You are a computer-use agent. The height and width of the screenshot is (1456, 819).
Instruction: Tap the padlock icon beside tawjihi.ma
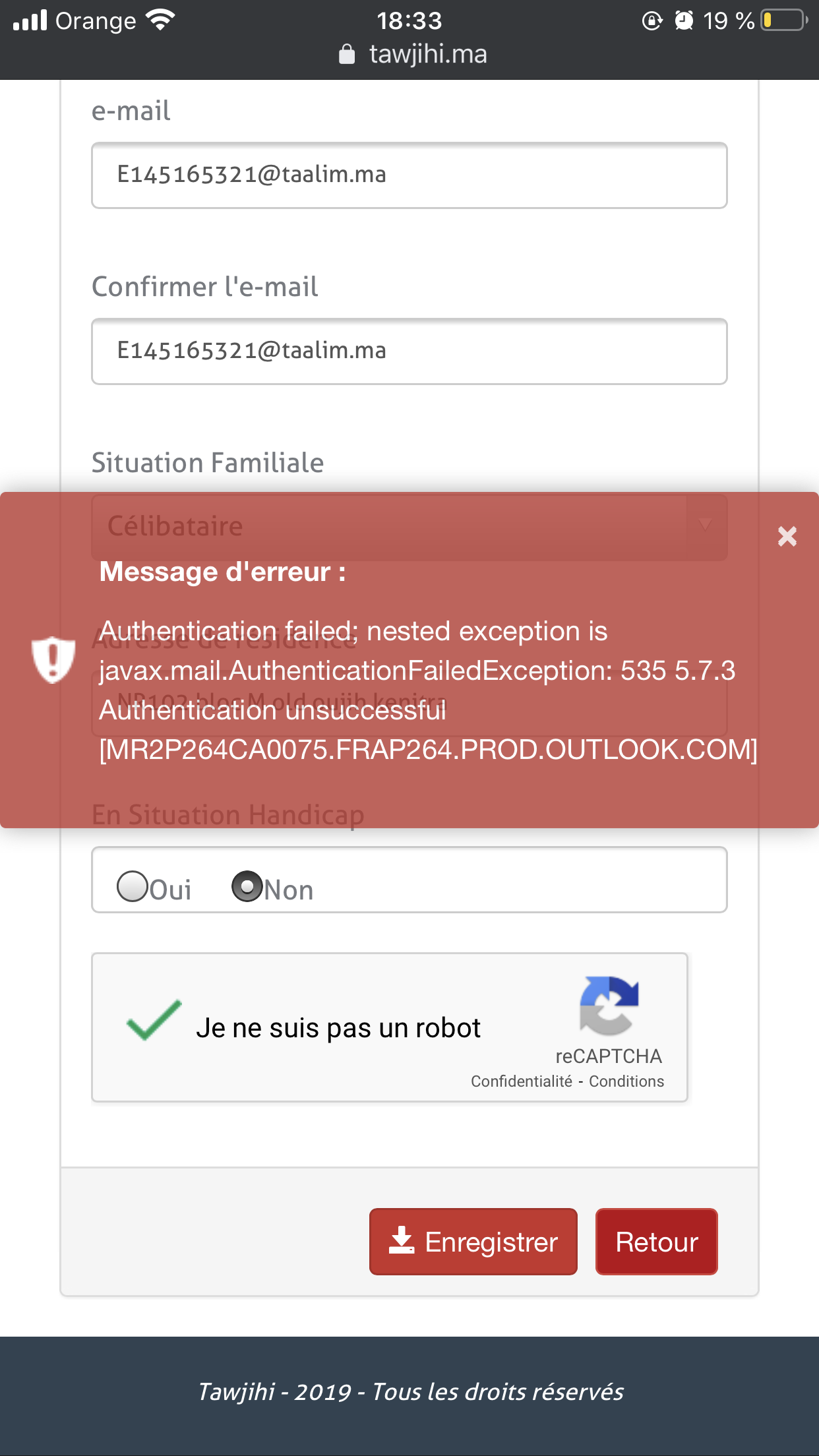pyautogui.click(x=347, y=54)
